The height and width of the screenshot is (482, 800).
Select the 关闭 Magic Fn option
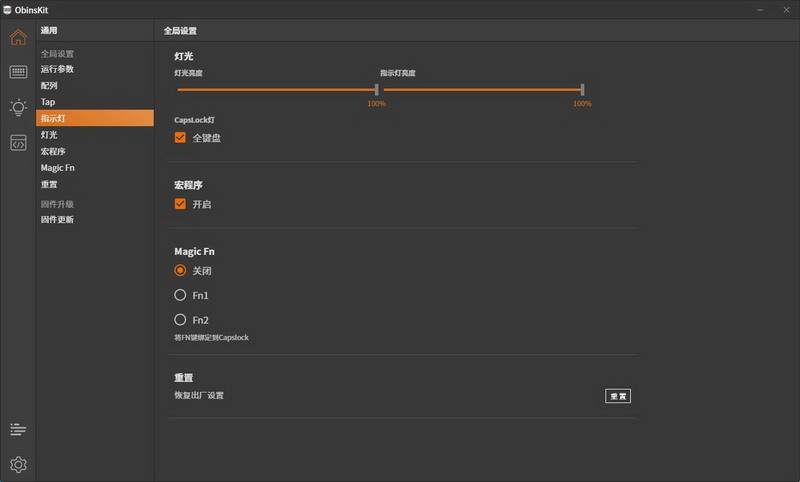(181, 270)
